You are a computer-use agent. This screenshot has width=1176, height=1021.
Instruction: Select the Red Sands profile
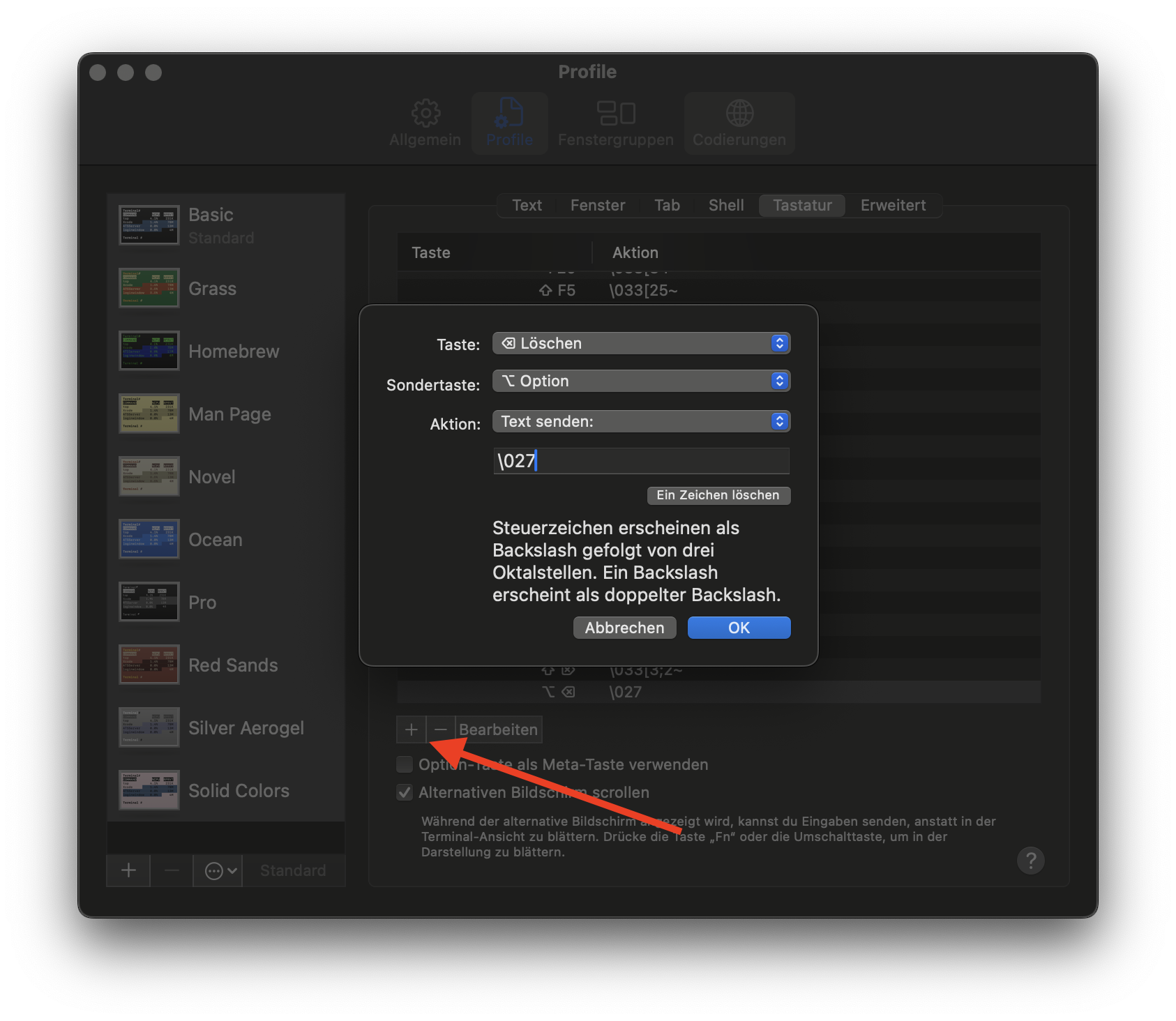[226, 665]
